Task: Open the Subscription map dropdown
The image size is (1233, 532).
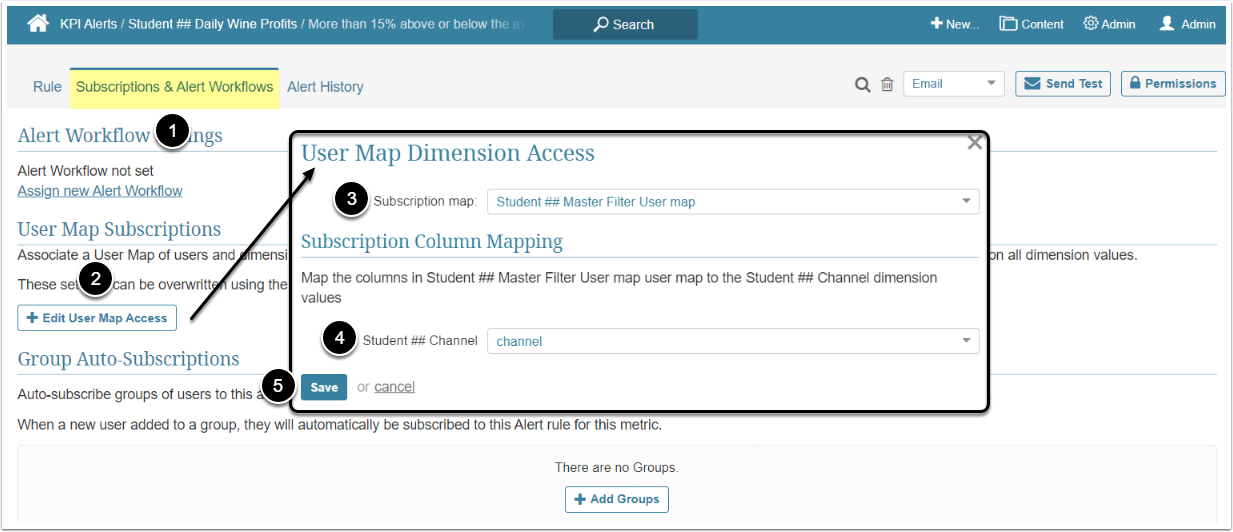Action: click(733, 202)
